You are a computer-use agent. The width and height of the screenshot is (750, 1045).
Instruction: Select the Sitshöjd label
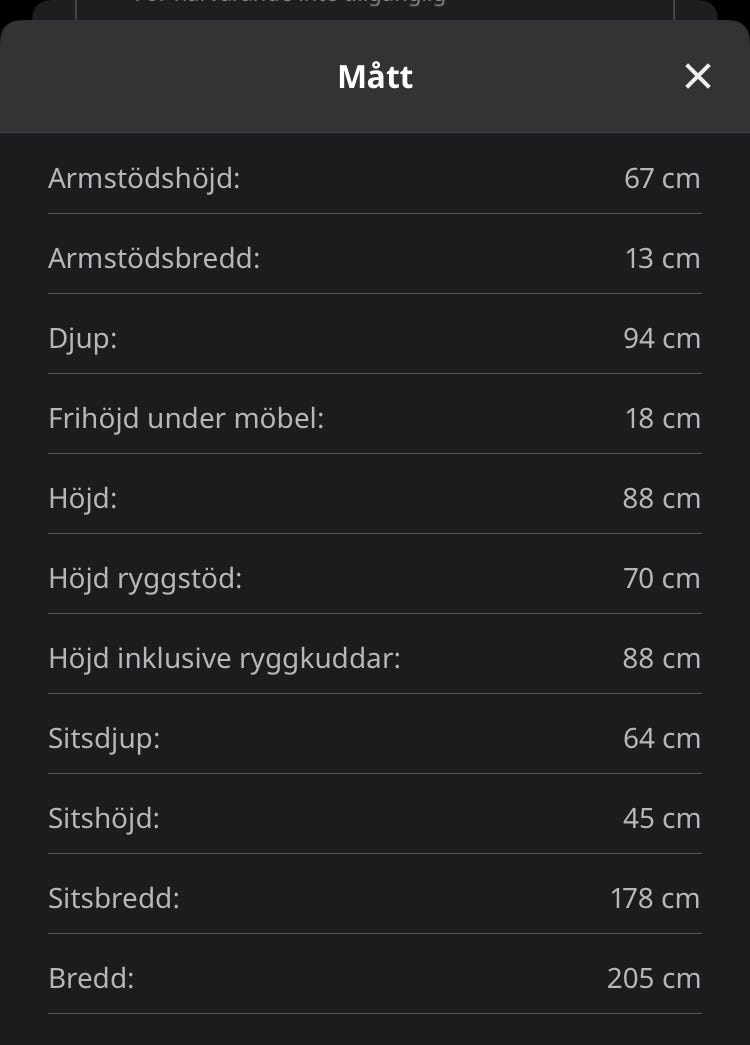(x=104, y=819)
